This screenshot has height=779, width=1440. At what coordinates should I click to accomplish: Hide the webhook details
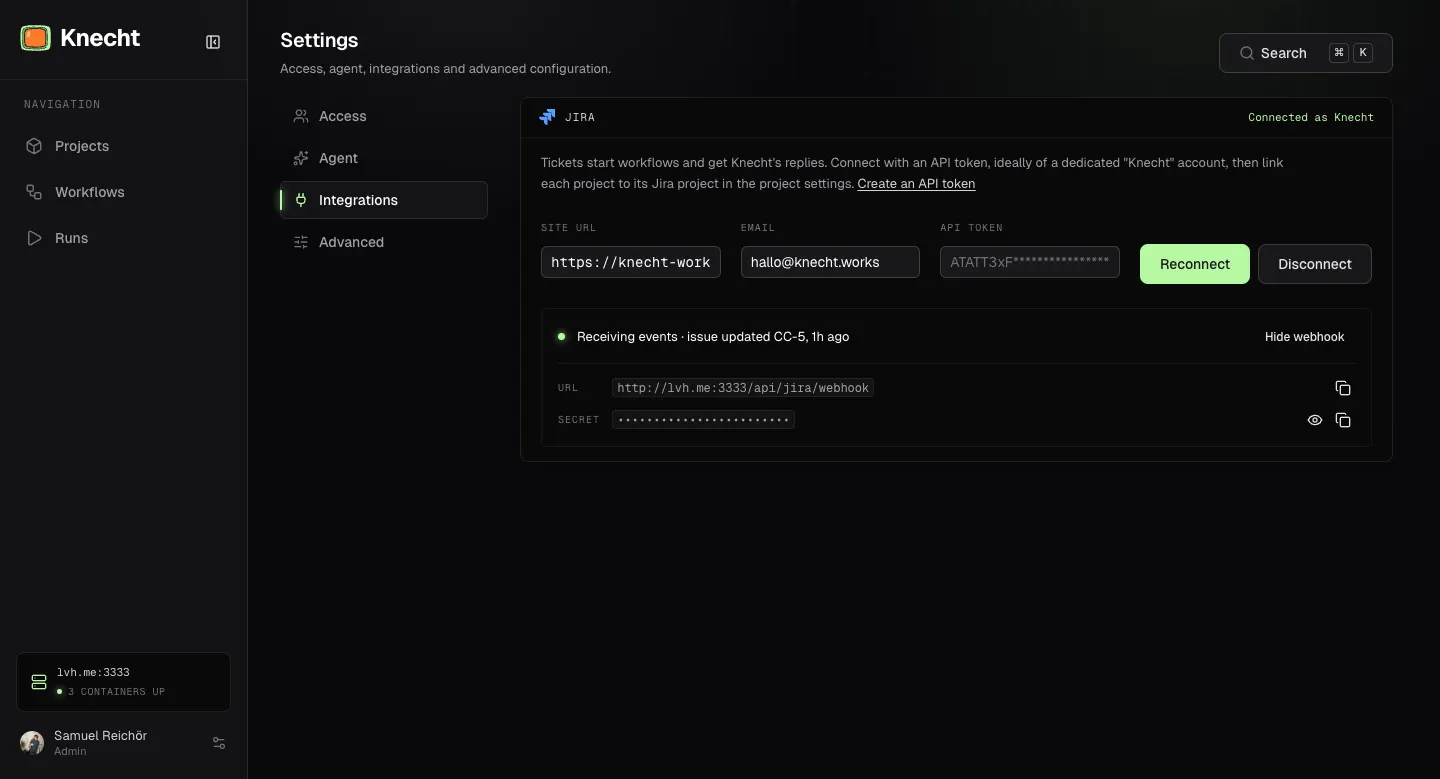[x=1304, y=337]
